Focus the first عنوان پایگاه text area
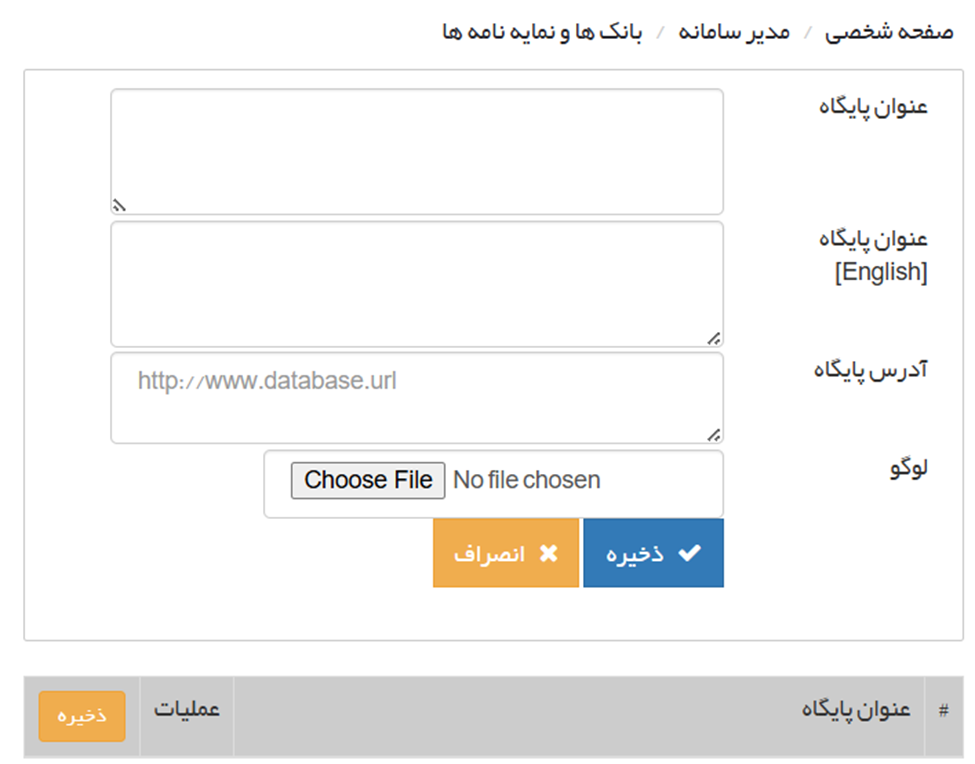Viewport: 975px width, 764px height. (416, 150)
